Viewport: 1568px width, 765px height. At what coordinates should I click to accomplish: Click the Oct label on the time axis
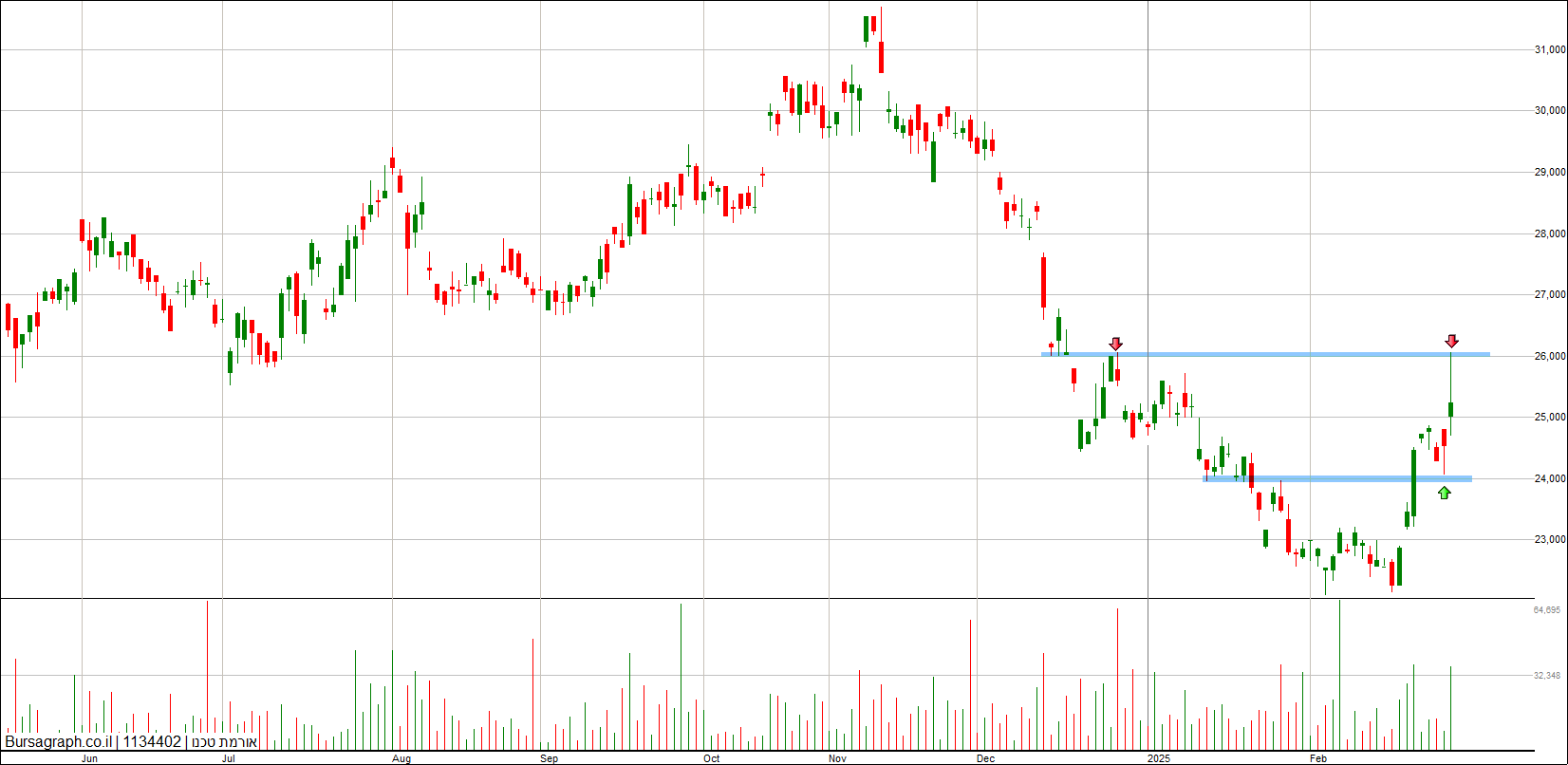click(712, 758)
